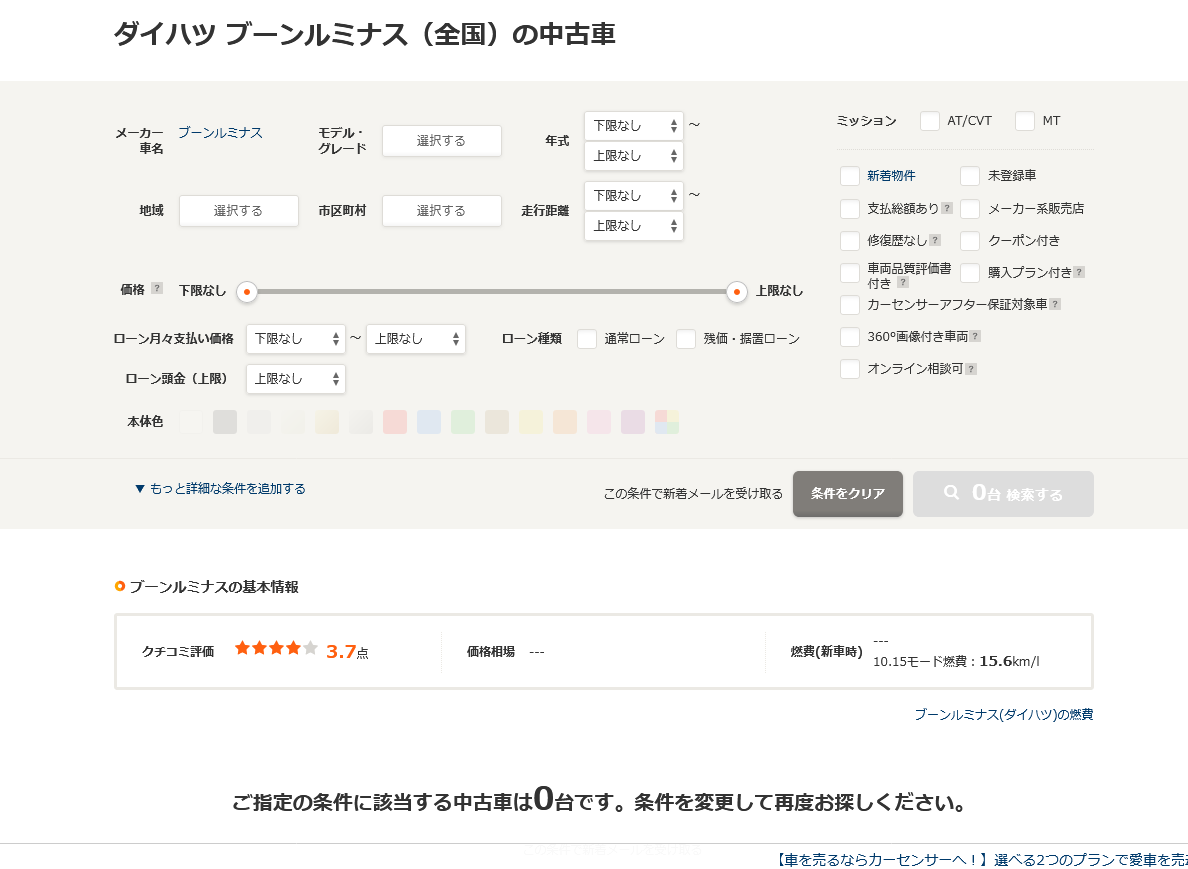The height and width of the screenshot is (869, 1188).
Task: Select the pink body color swatch
Action: click(599, 422)
